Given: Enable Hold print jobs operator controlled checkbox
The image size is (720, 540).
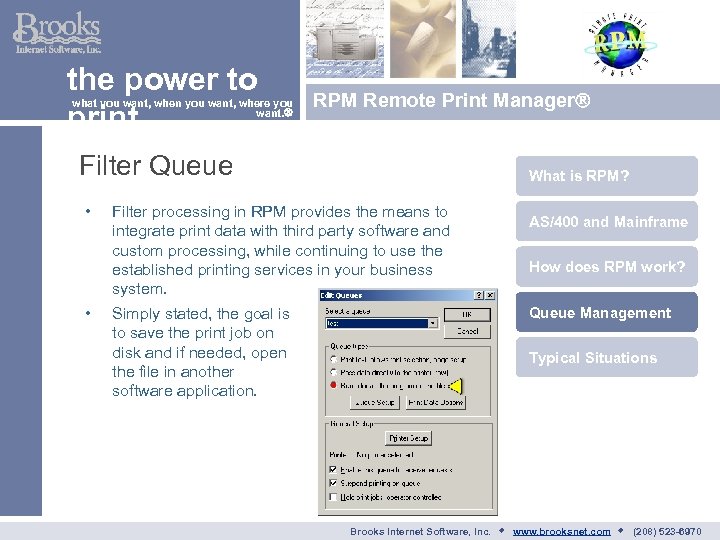Looking at the screenshot, I should coord(333,496).
